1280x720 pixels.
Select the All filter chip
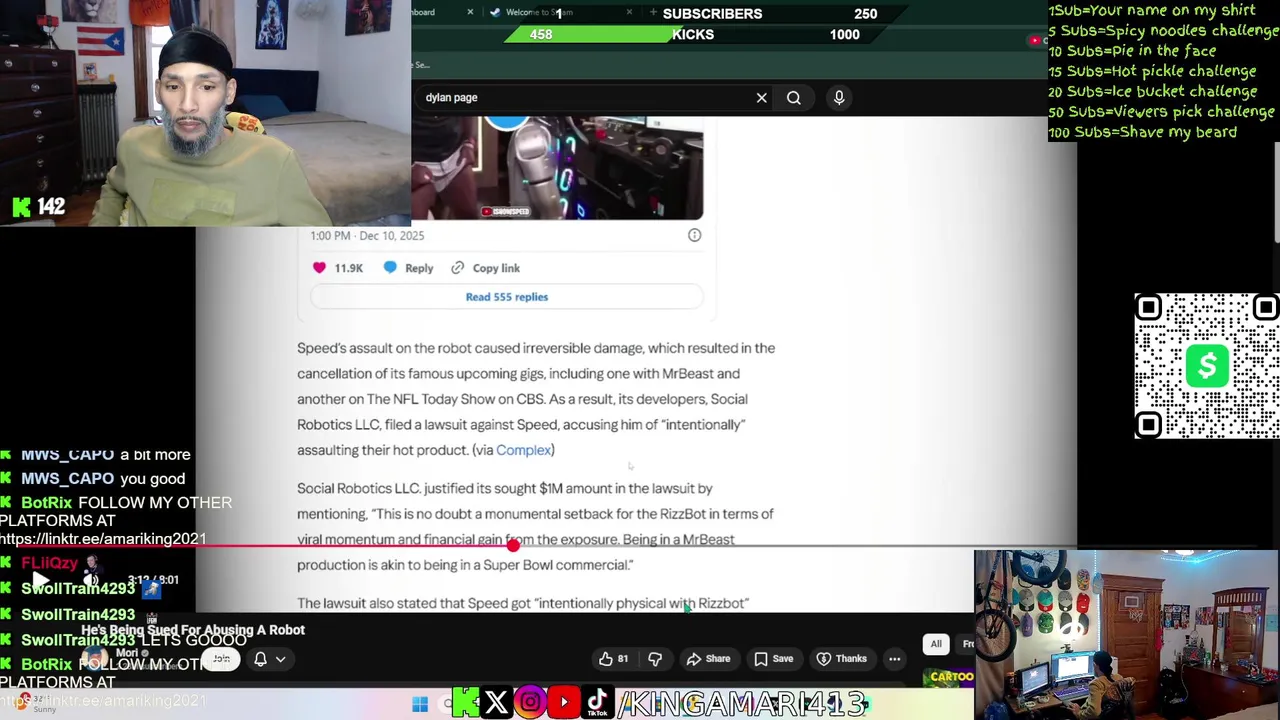click(936, 644)
